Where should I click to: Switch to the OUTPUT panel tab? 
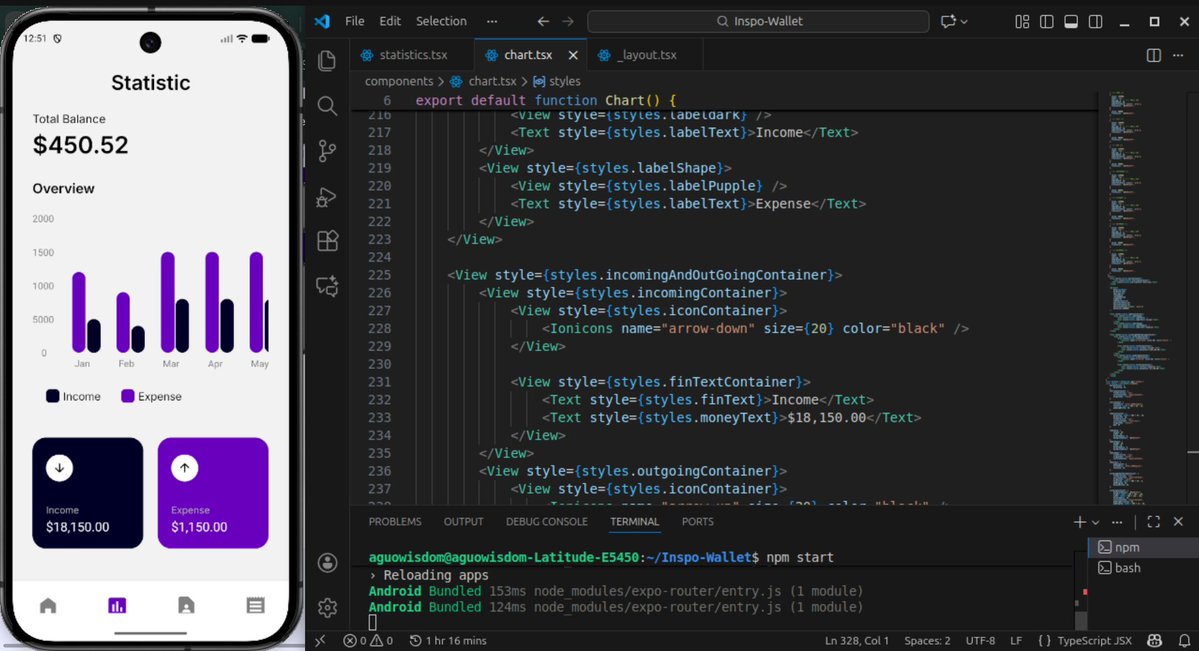(463, 522)
